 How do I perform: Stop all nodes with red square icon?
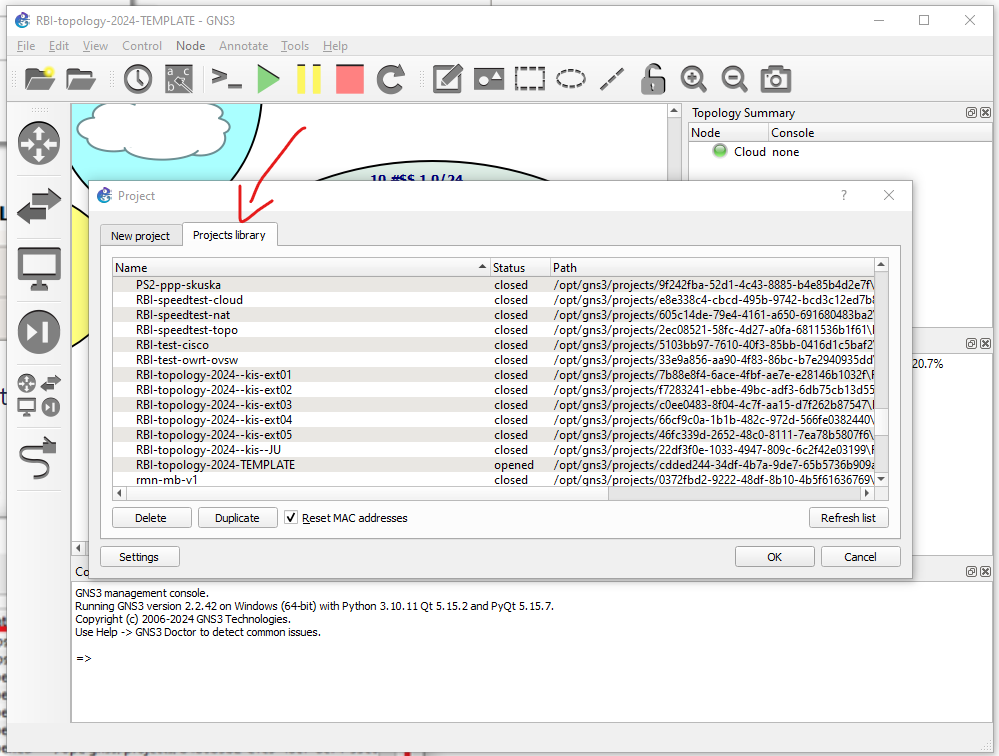tap(350, 79)
